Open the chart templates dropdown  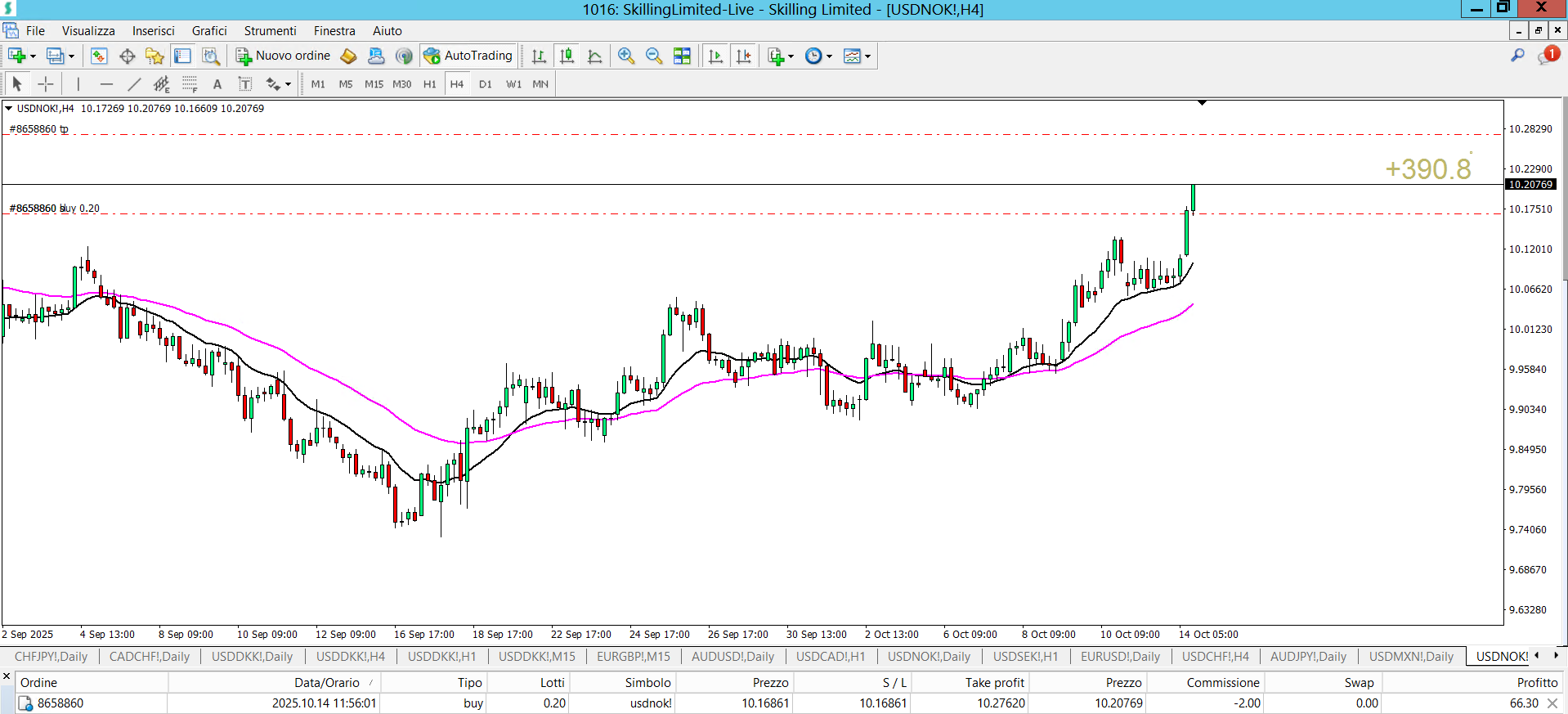[867, 56]
